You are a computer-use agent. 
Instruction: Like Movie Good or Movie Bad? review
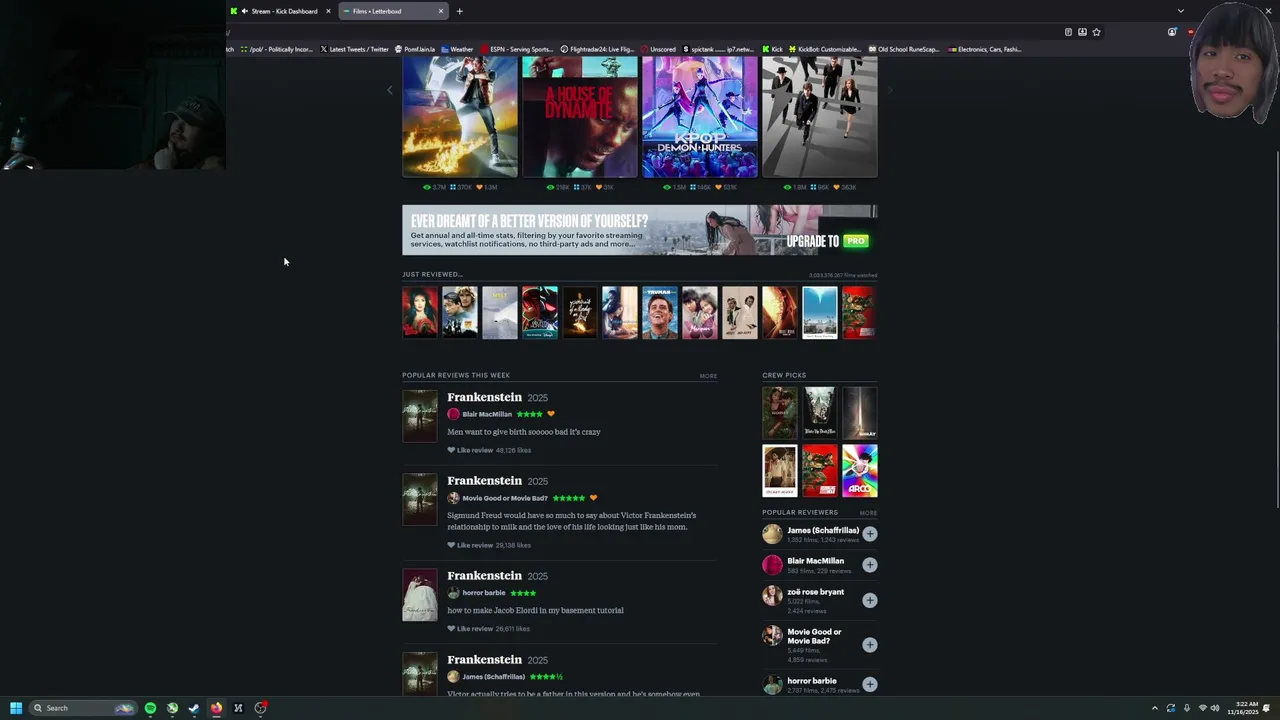[470, 545]
